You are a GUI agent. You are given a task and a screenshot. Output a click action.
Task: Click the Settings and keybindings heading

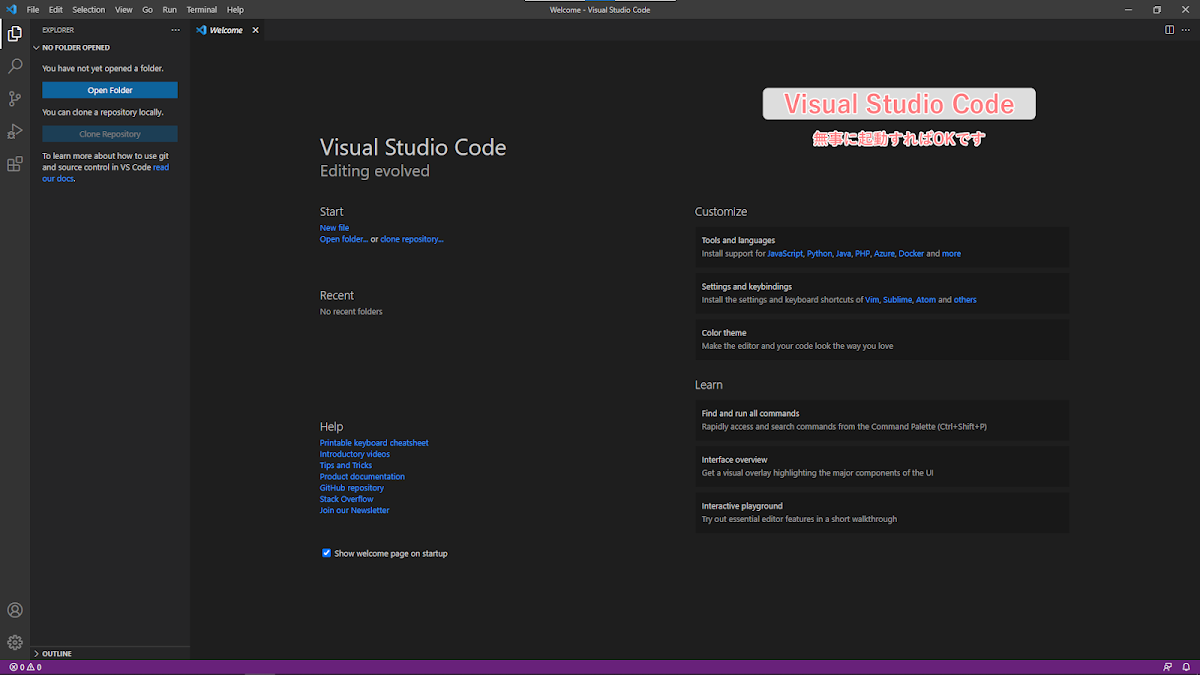tap(746, 287)
